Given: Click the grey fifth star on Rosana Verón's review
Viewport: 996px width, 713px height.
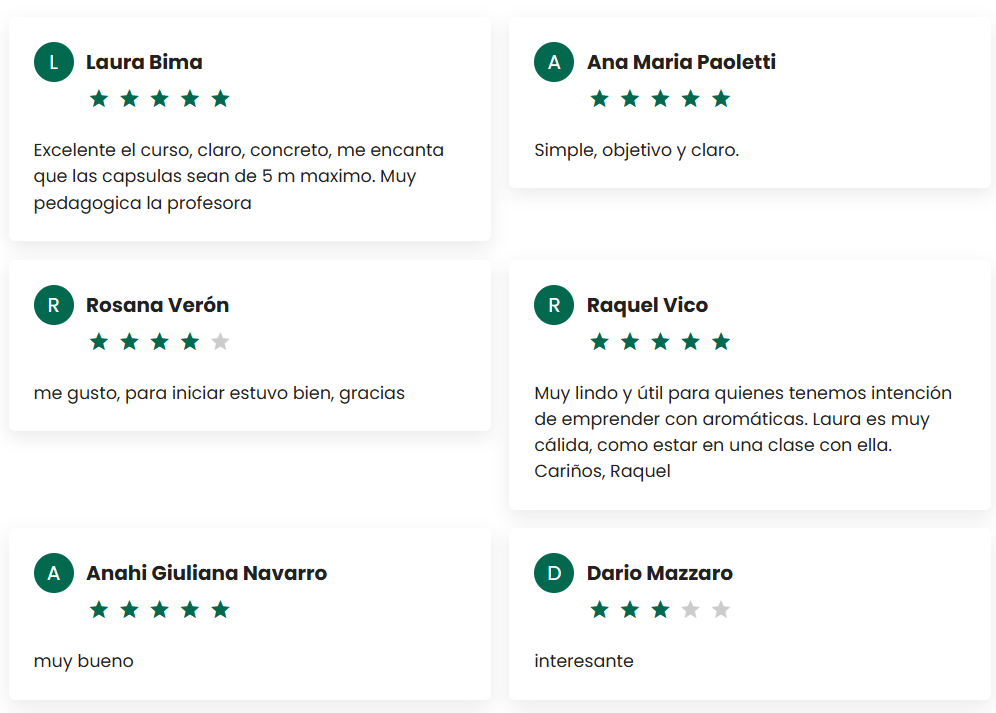Looking at the screenshot, I should (x=221, y=342).
